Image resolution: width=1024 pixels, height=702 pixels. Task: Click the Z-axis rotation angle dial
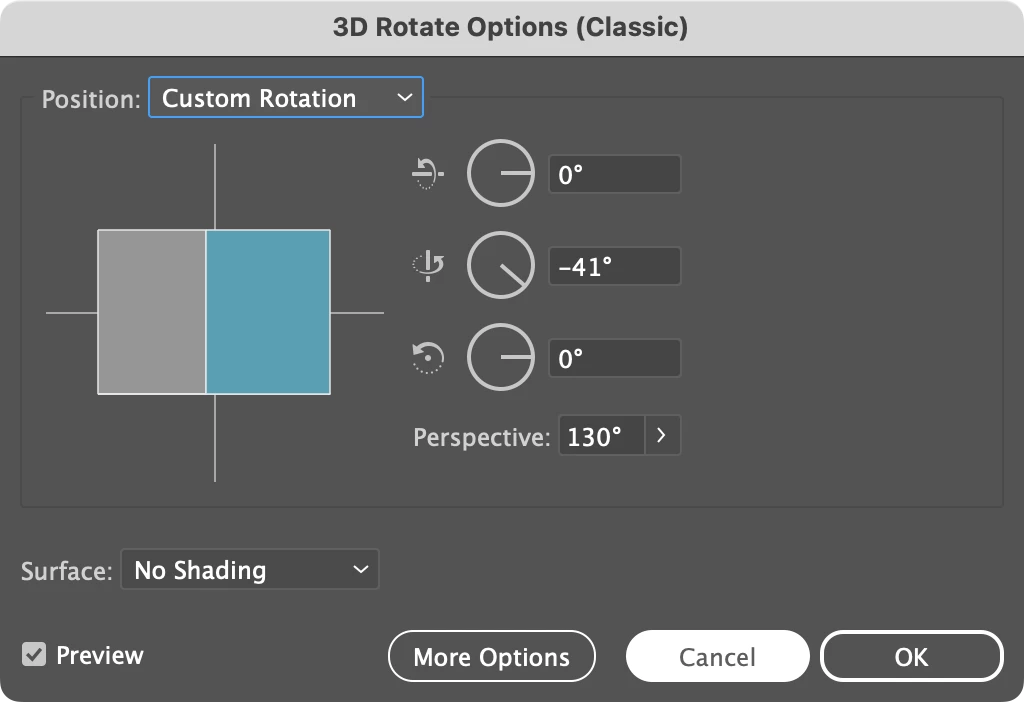[x=501, y=357]
